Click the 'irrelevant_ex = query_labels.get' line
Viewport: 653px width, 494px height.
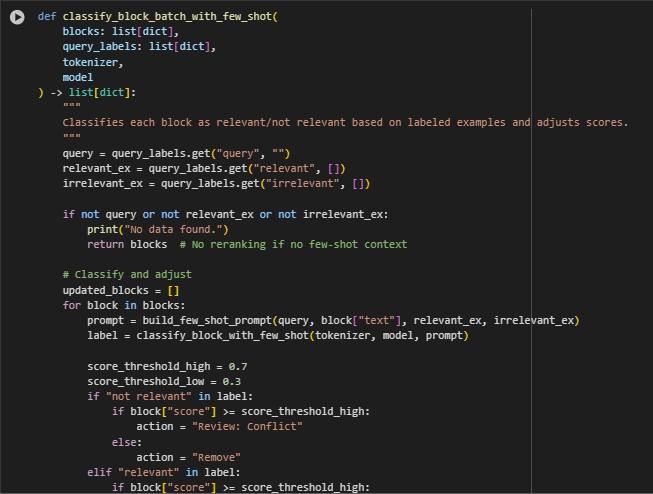(x=216, y=184)
